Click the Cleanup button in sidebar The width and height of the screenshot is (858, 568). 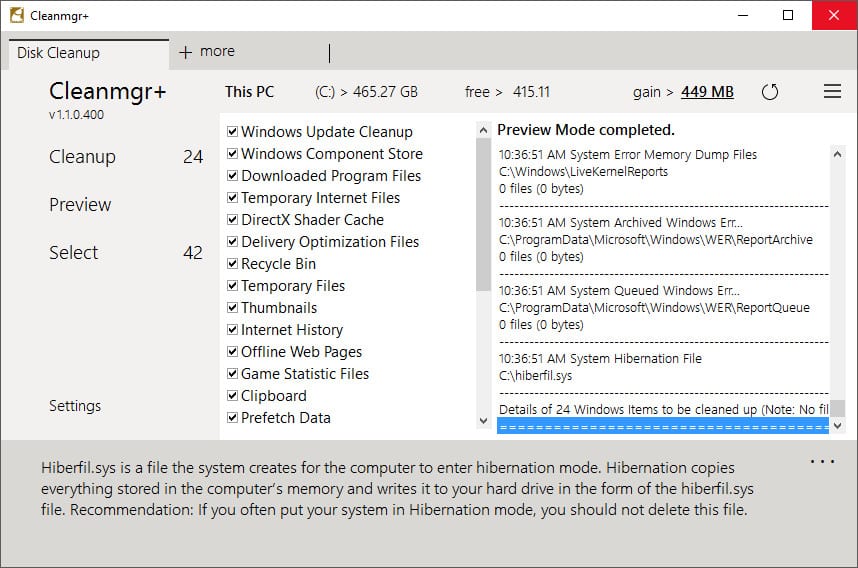[x=82, y=157]
